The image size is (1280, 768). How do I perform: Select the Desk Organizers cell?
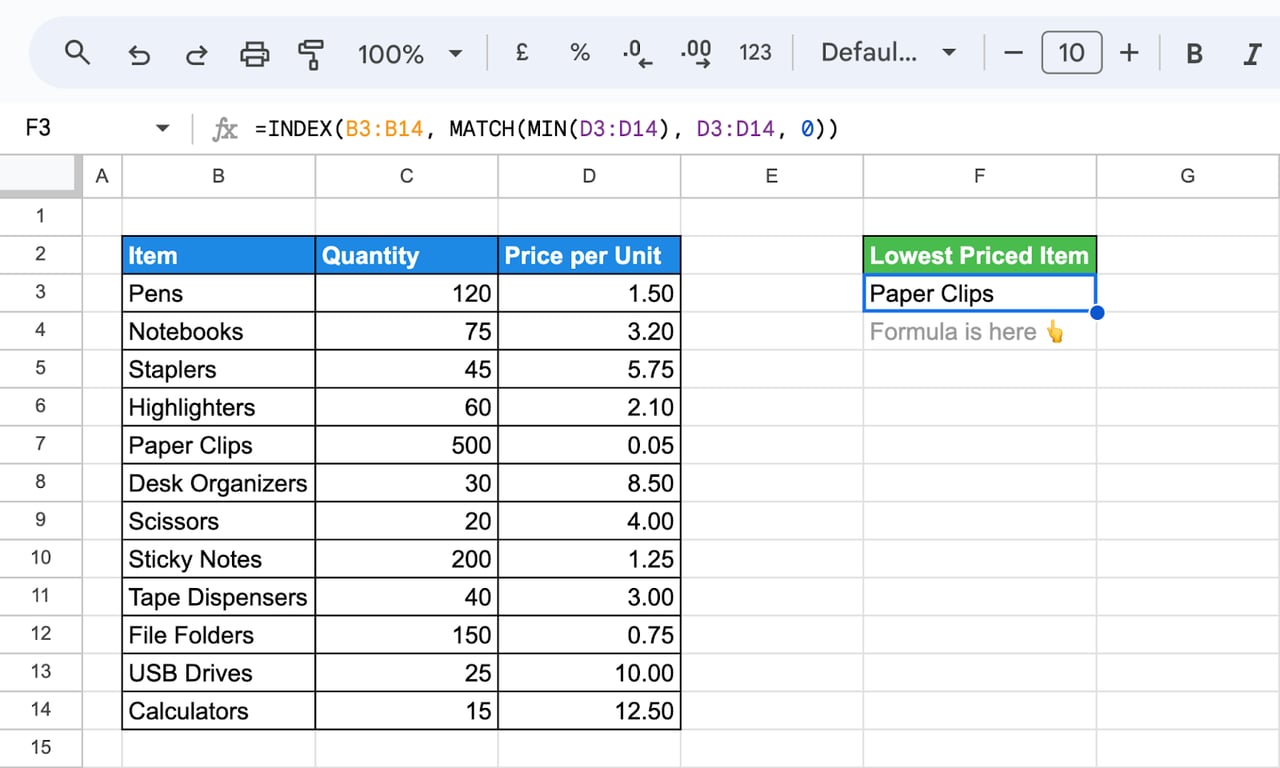click(x=218, y=483)
